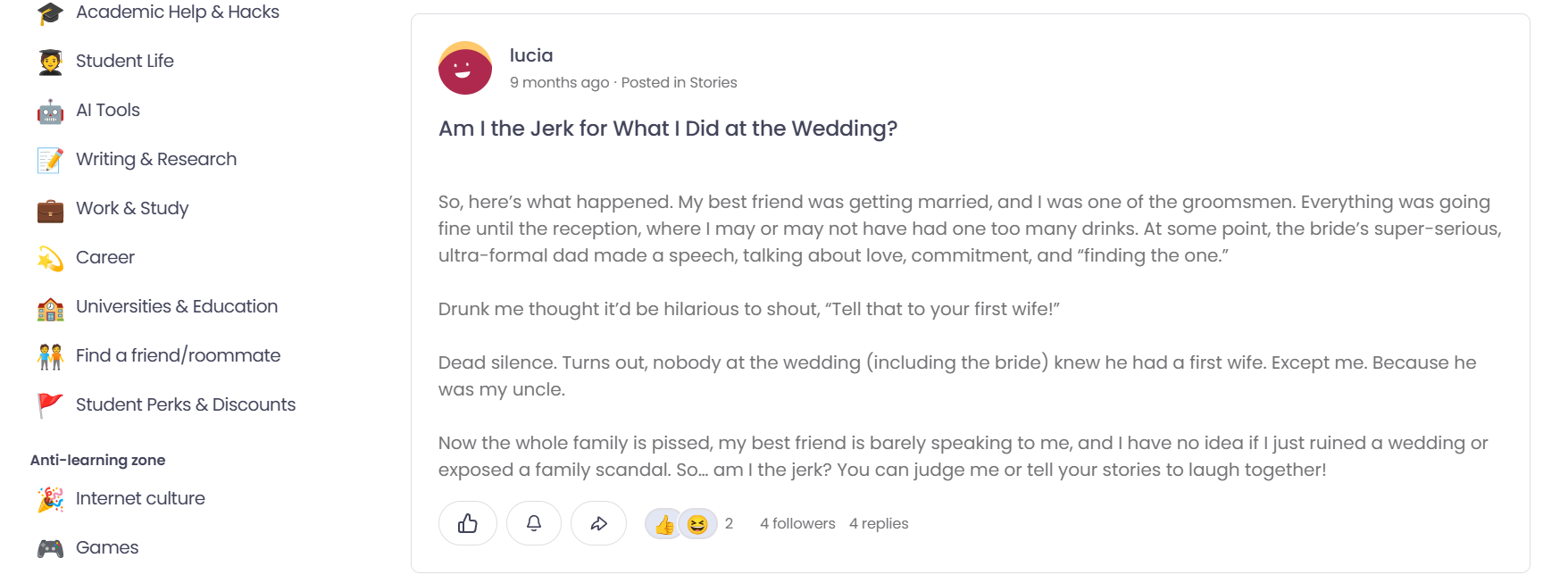Toggle the laughing emoji reaction

(x=696, y=523)
